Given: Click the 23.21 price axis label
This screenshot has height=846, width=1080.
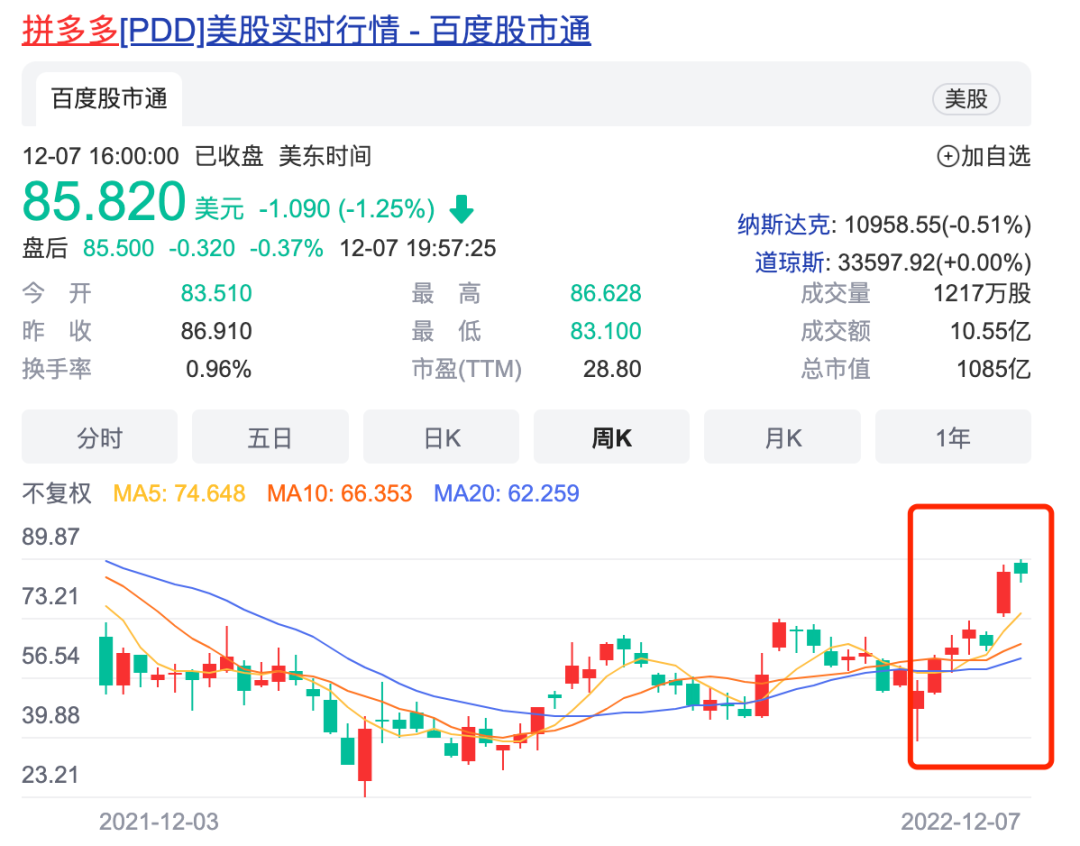Looking at the screenshot, I should (50, 775).
